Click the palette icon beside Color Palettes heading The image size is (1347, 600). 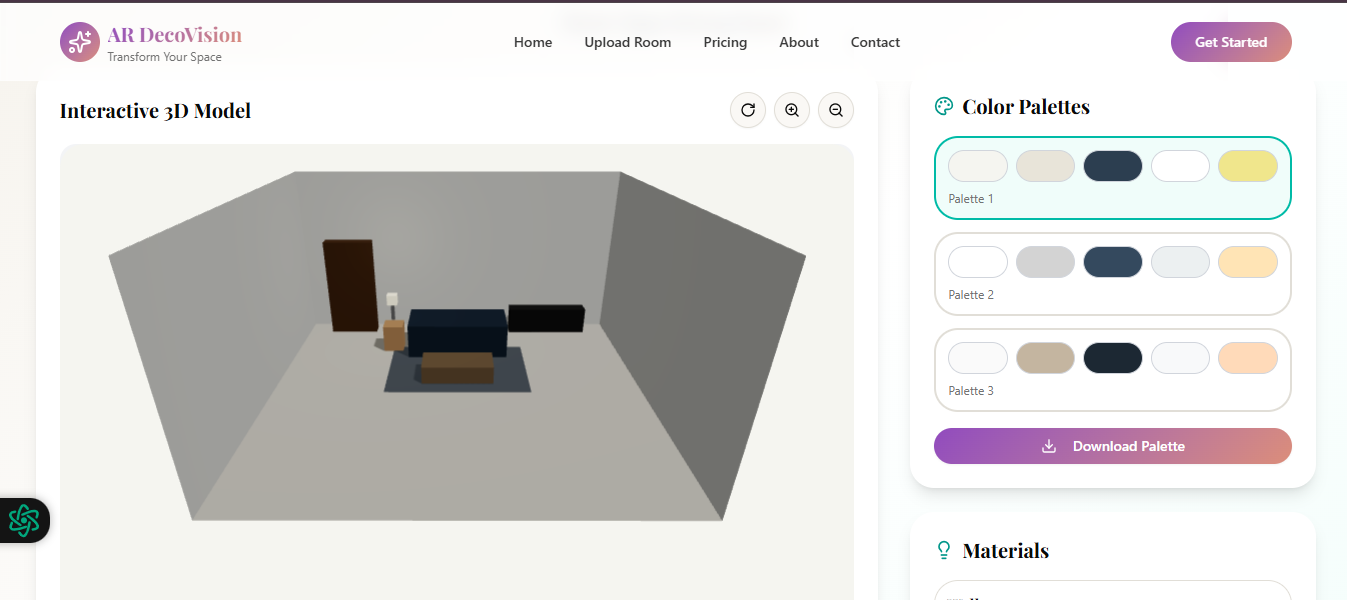pyautogui.click(x=942, y=105)
